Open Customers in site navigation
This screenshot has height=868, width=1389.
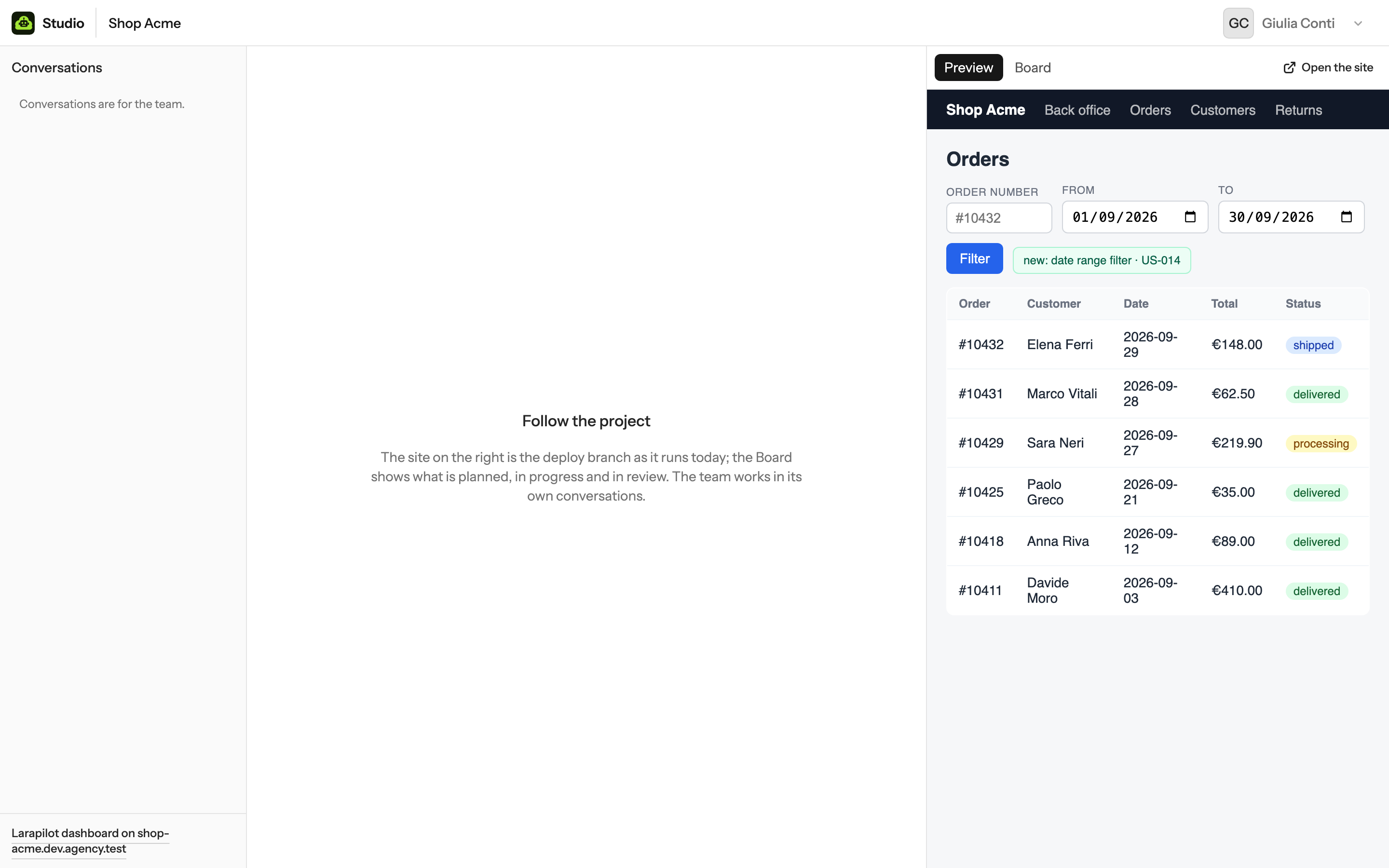1223,109
